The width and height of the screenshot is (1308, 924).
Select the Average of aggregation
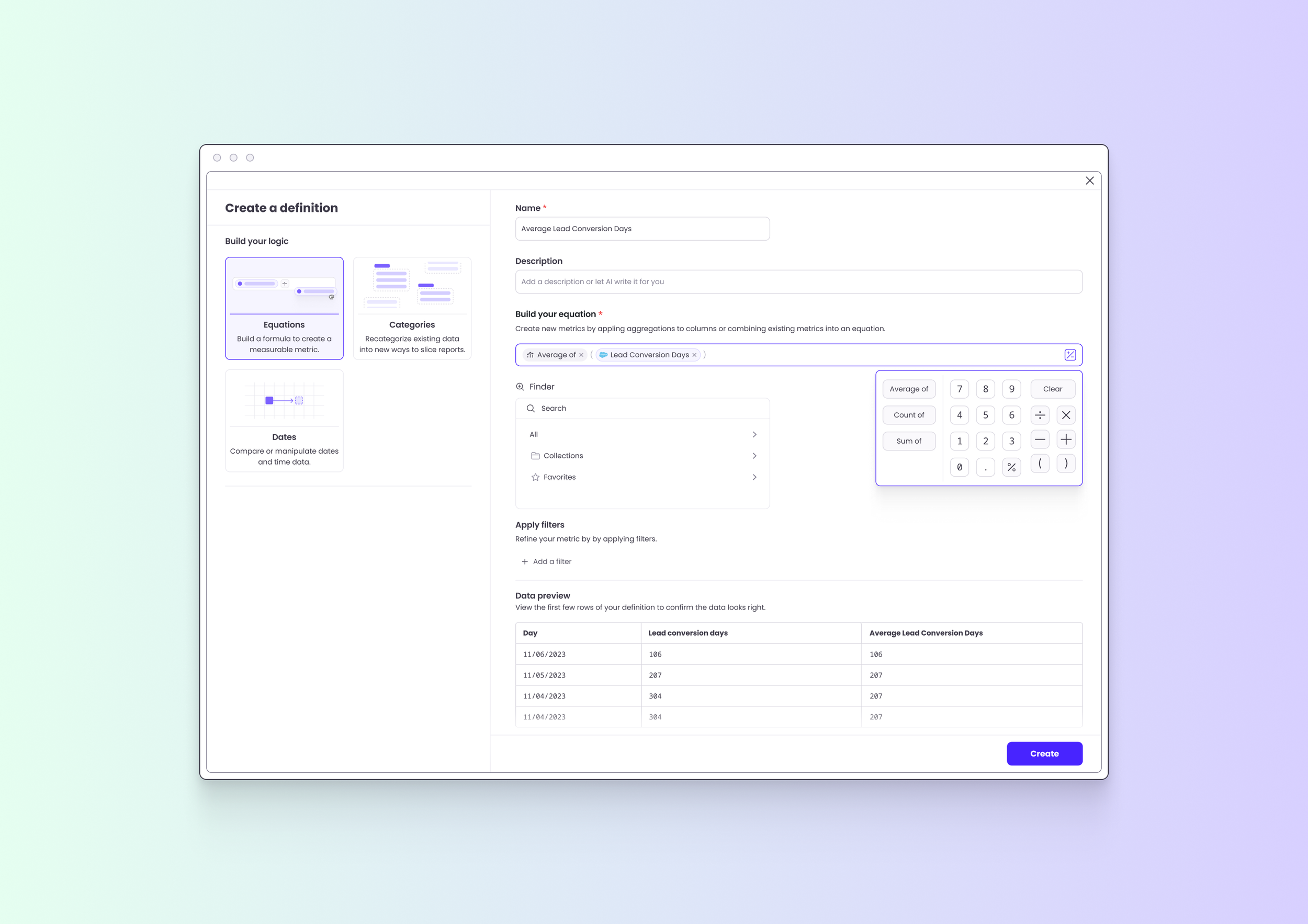909,389
